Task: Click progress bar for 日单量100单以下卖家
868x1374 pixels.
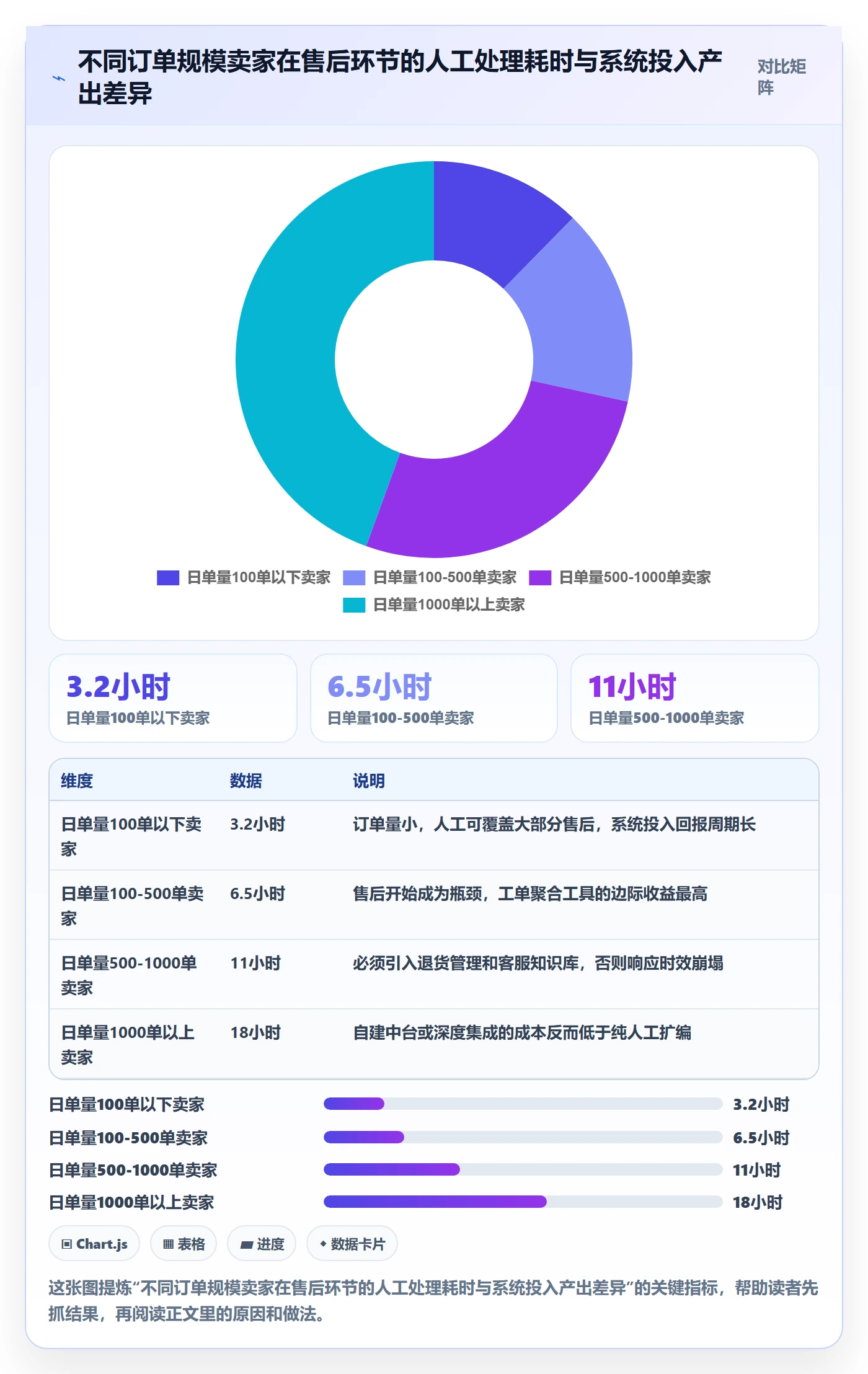Action: [x=523, y=1104]
